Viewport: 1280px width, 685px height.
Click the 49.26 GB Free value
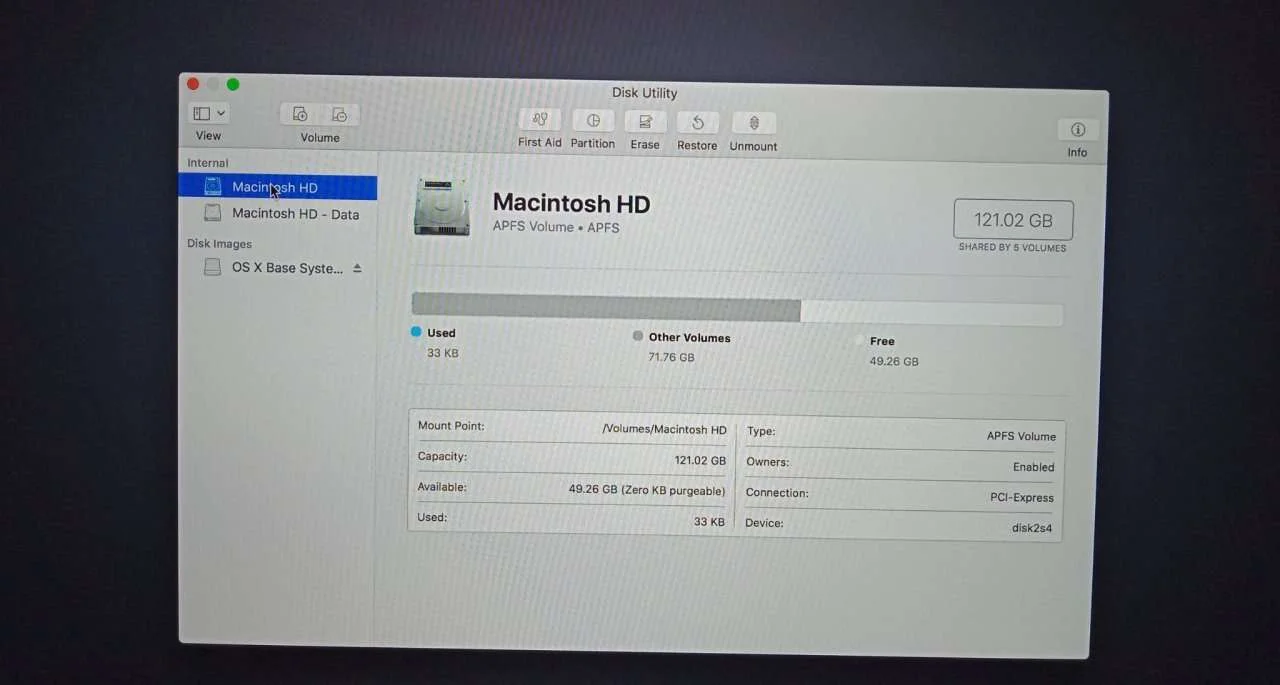(x=894, y=361)
